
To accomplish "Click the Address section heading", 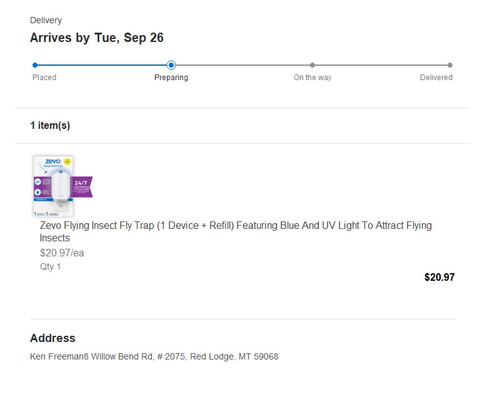I will [x=53, y=338].
